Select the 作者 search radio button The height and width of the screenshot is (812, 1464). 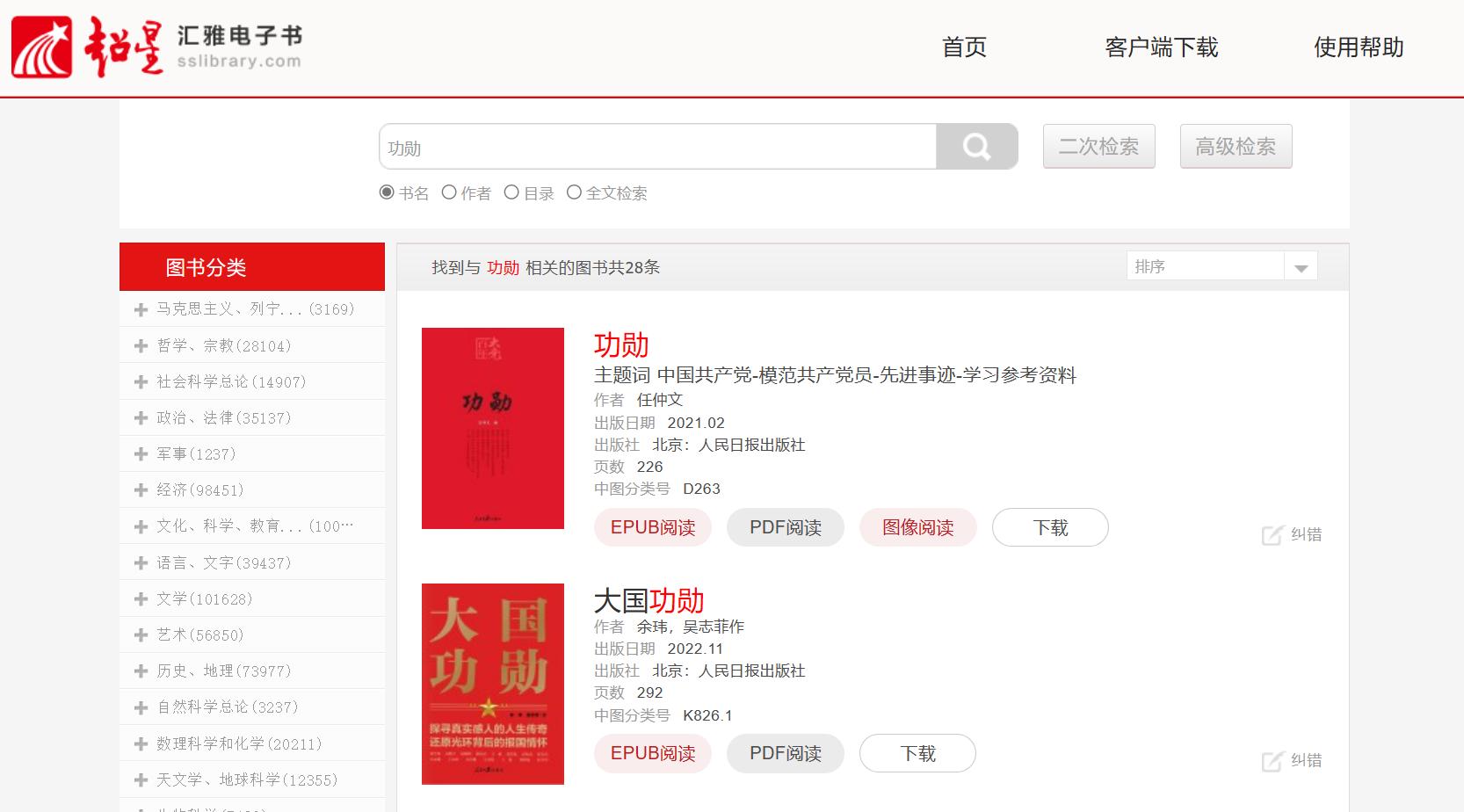coord(449,192)
